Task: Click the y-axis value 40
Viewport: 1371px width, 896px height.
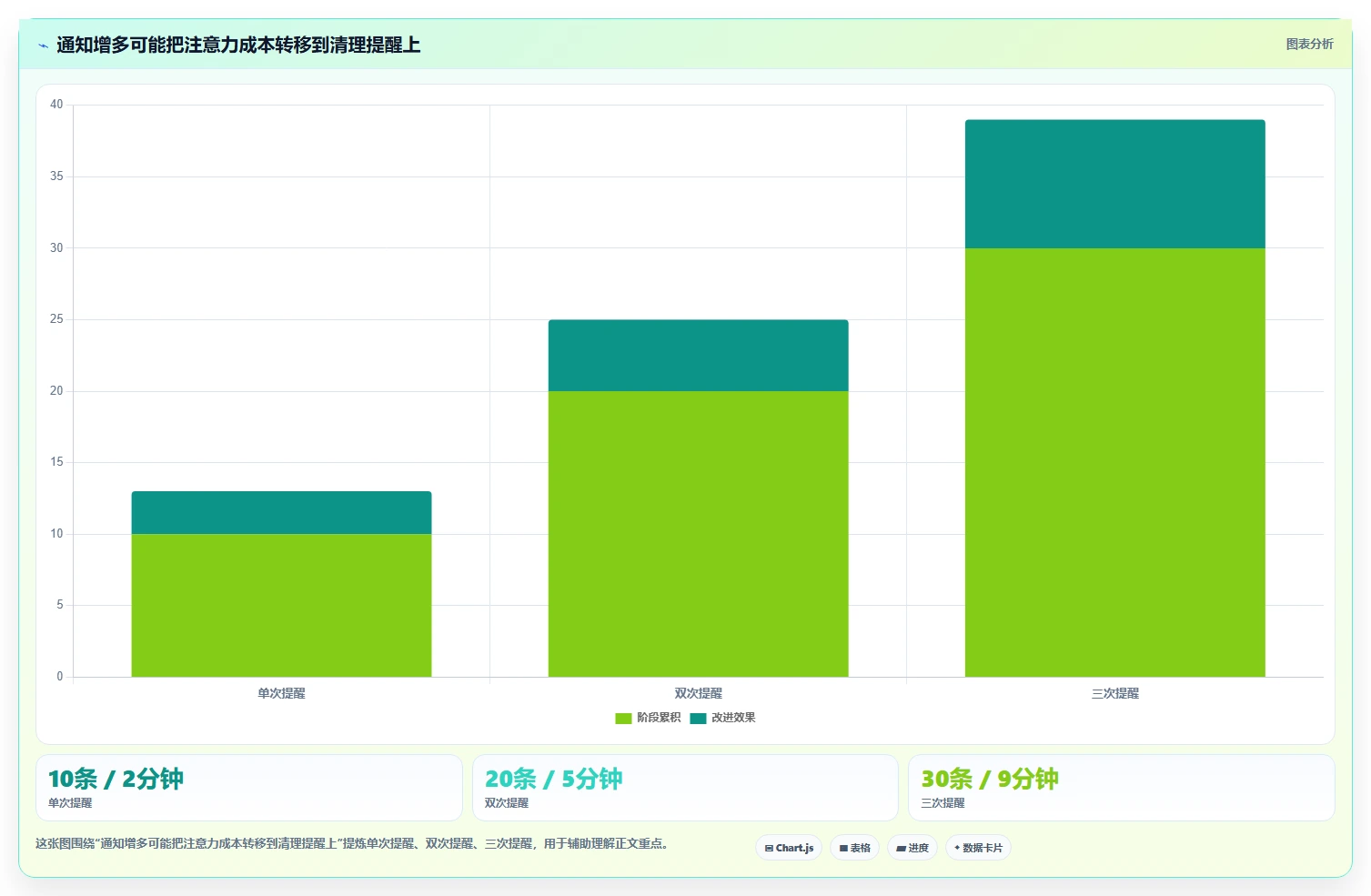Action: 56,105
